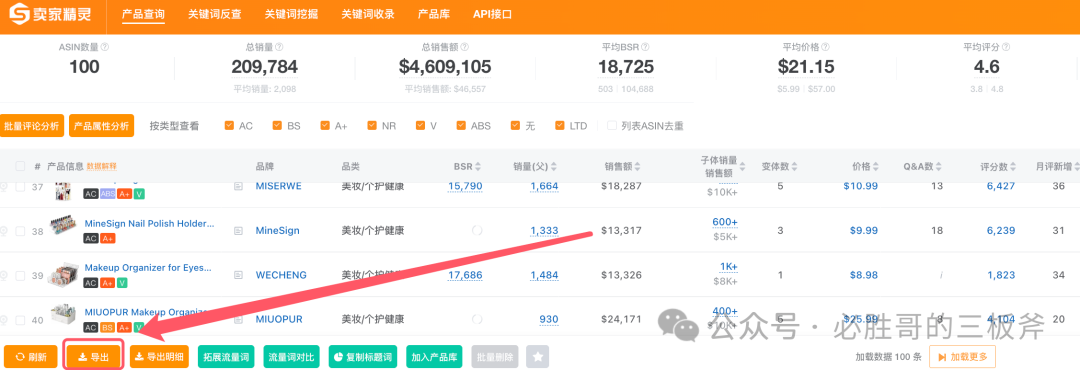The height and width of the screenshot is (370, 1080).
Task: Enable 列表ASIN去重 checkbox
Action: (x=612, y=125)
